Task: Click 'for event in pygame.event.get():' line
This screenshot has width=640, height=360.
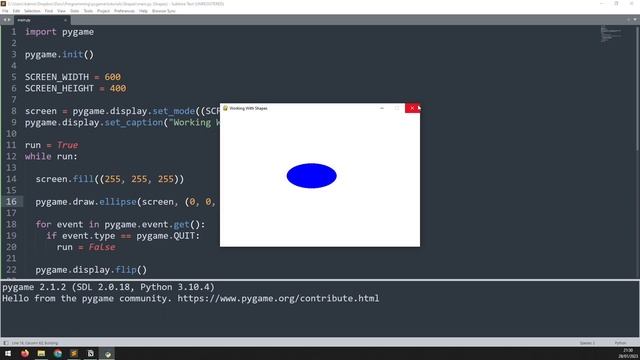Action: [x=120, y=224]
